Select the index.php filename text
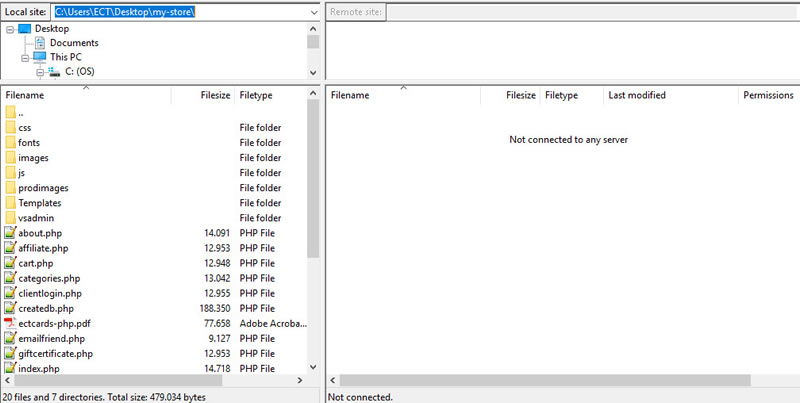This screenshot has height=403, width=800. (x=39, y=369)
